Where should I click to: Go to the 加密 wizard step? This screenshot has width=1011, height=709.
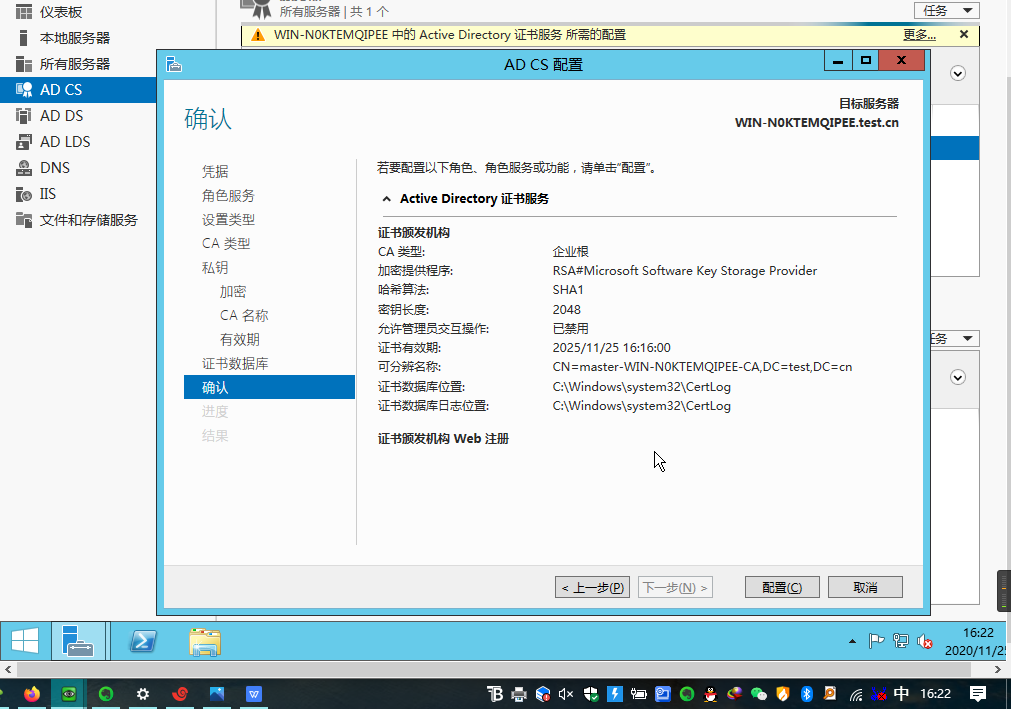pos(233,292)
